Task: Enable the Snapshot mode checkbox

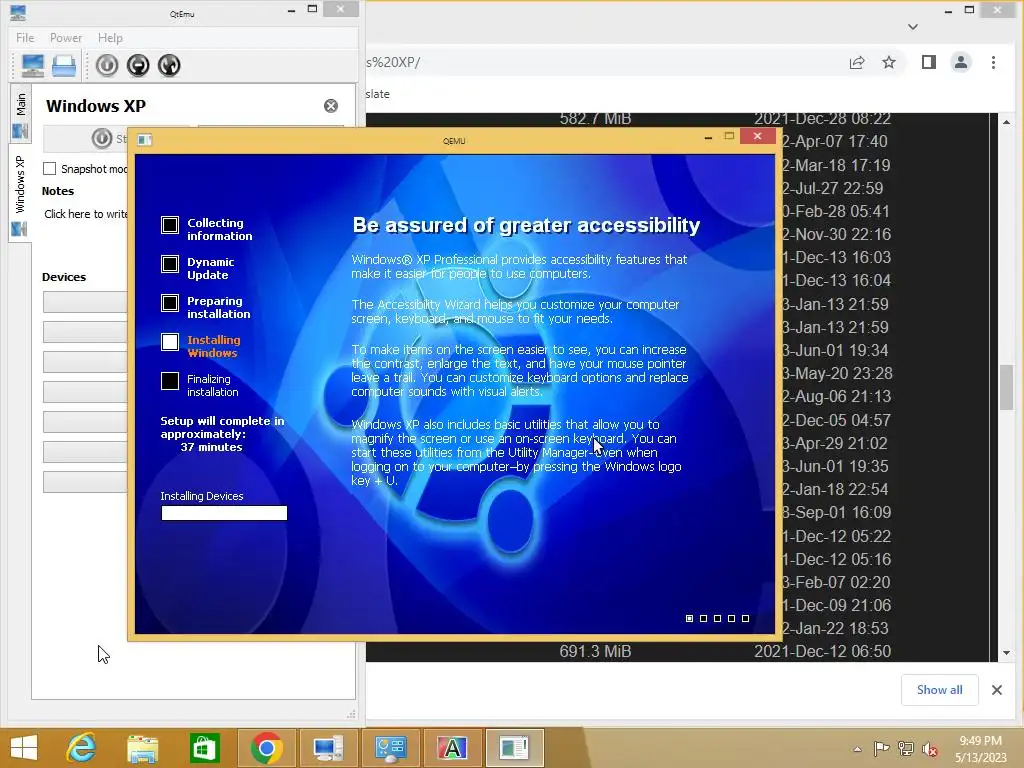Action: [x=50, y=168]
